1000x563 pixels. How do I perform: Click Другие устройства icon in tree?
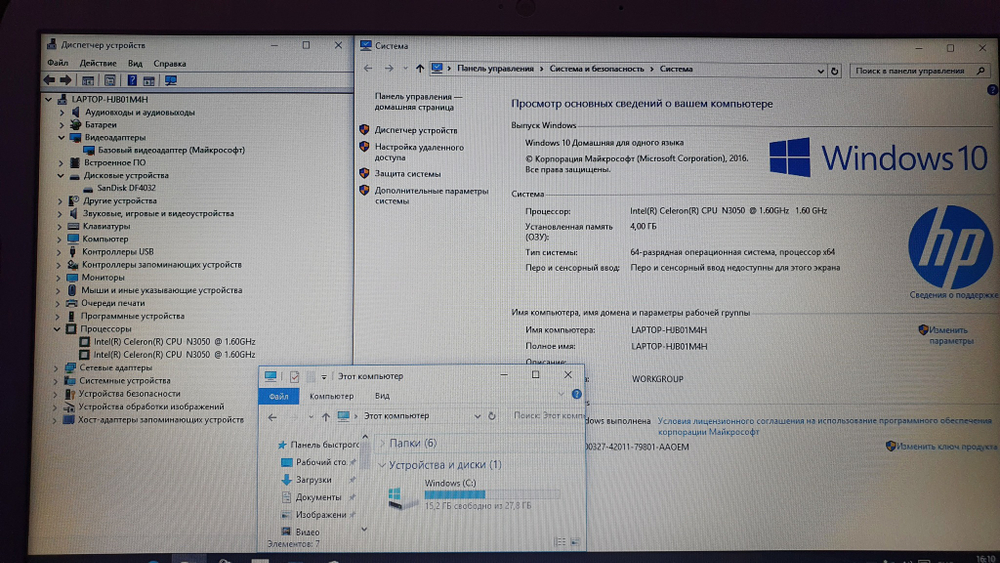(x=73, y=201)
